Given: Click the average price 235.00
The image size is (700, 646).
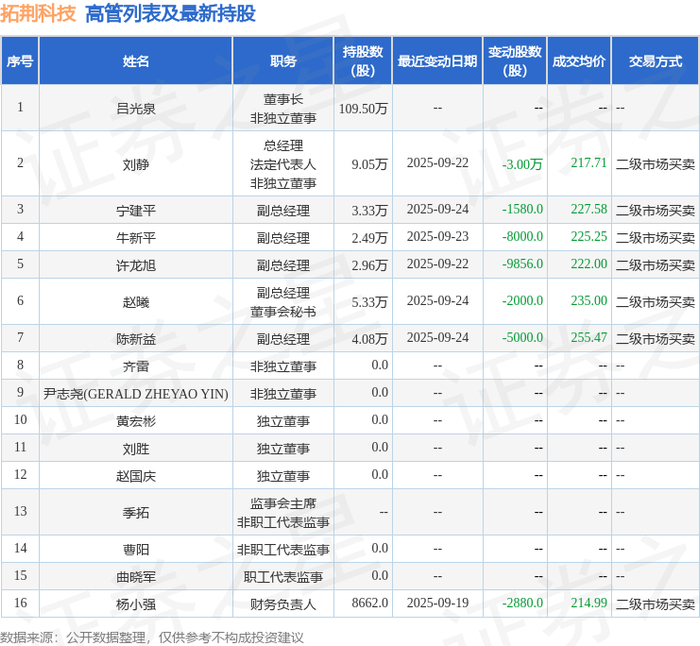Looking at the screenshot, I should coord(589,301).
